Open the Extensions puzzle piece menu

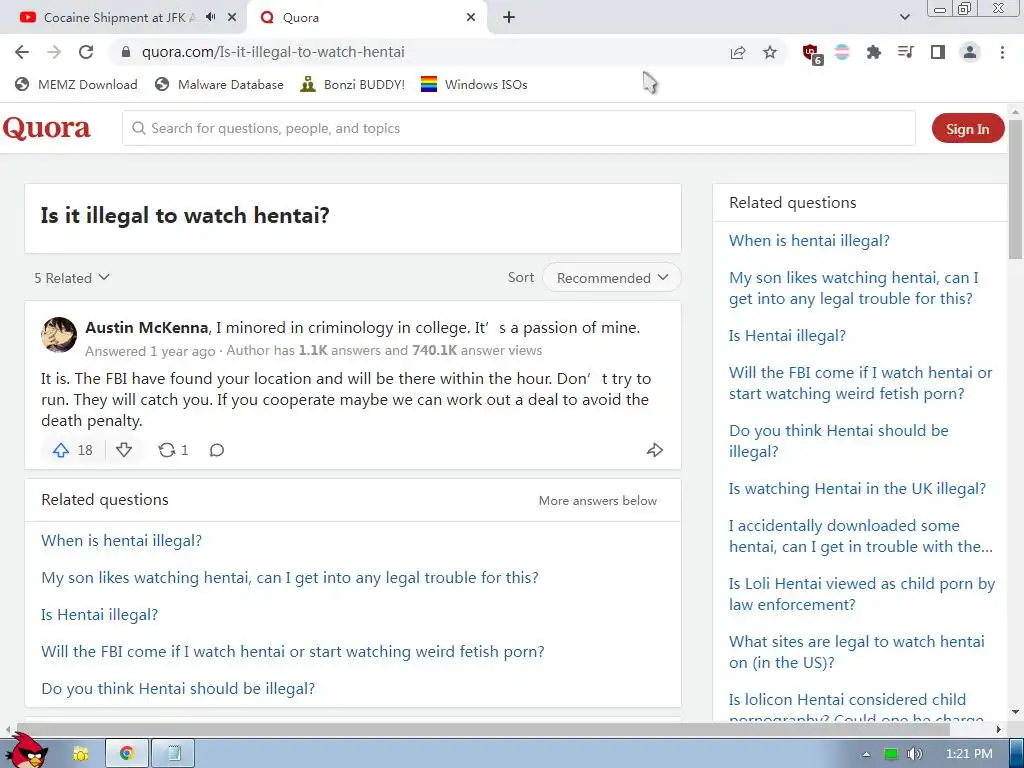pyautogui.click(x=873, y=52)
